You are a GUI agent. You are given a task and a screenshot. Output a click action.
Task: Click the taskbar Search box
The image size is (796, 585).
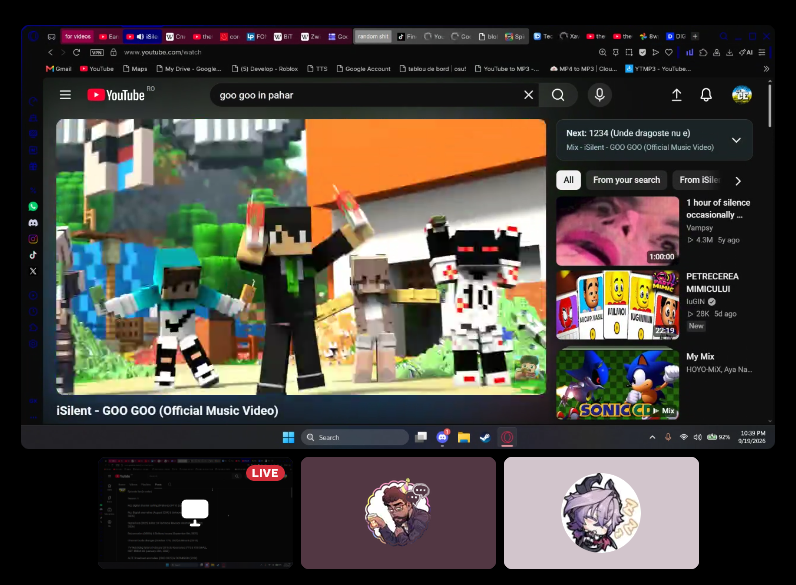click(355, 437)
